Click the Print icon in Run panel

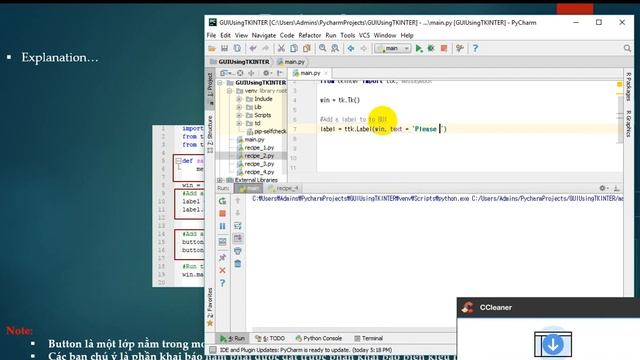(238, 251)
